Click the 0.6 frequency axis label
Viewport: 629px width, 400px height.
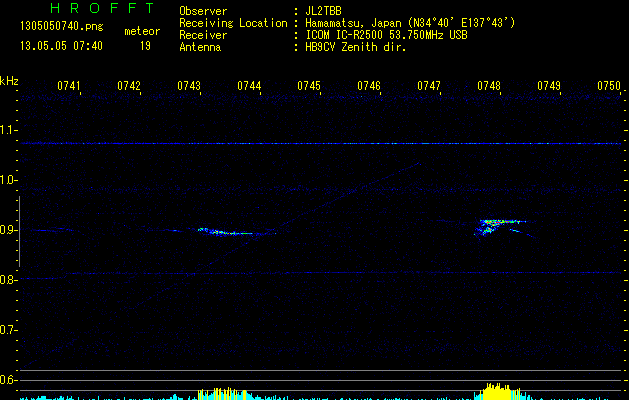click(9, 380)
